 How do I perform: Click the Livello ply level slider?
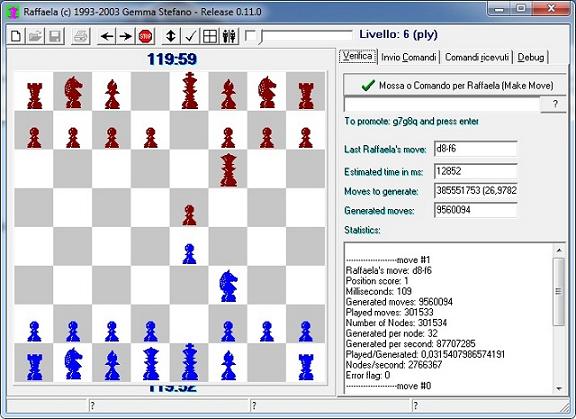click(x=306, y=36)
